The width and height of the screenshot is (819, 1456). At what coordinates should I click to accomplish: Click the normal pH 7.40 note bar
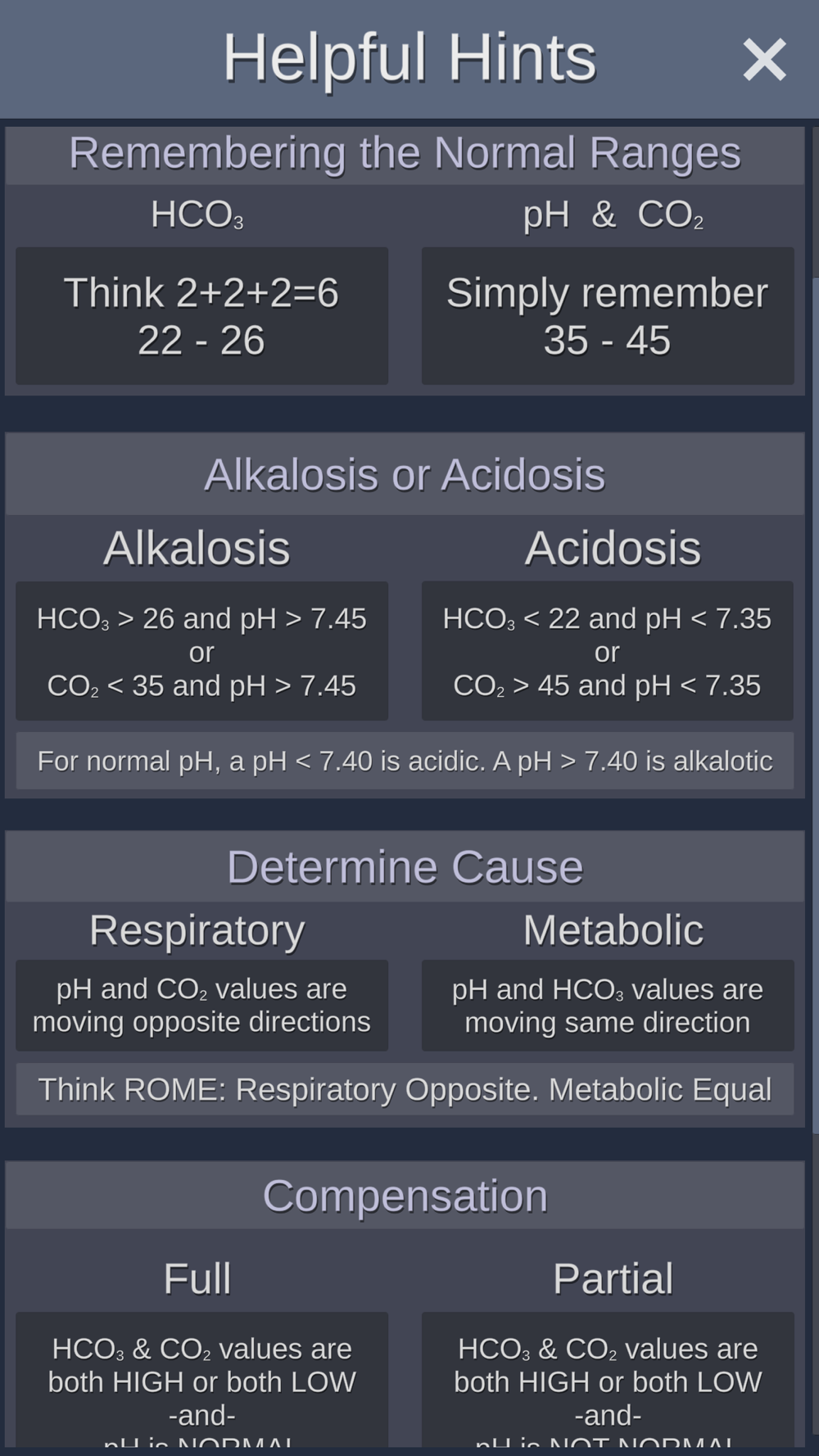(x=405, y=761)
